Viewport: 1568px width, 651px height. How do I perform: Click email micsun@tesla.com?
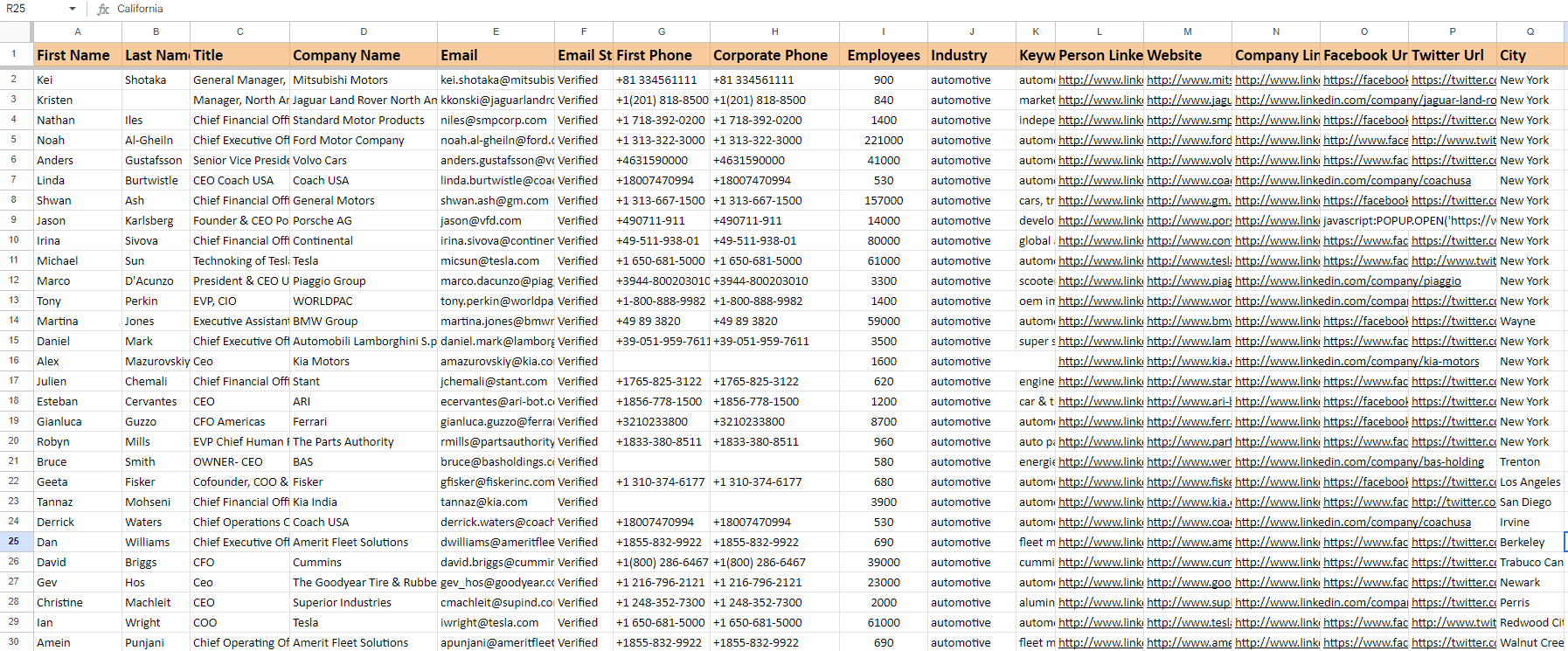pyautogui.click(x=496, y=260)
